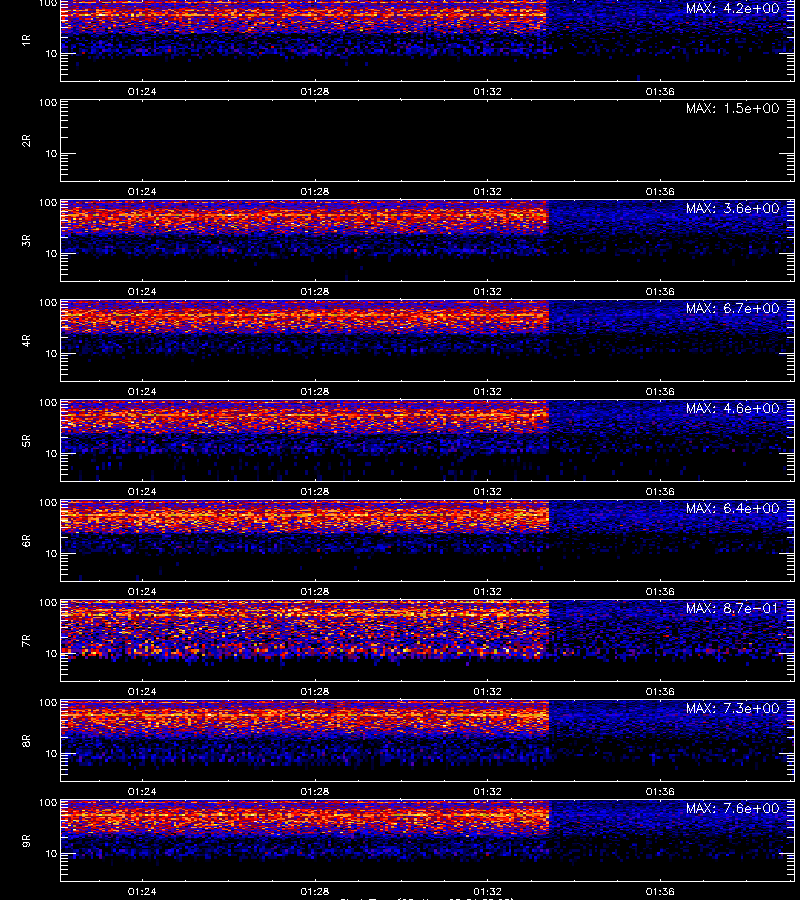Select the 100 y-axis label of panel 2R
This screenshot has width=800, height=900.
coord(48,103)
